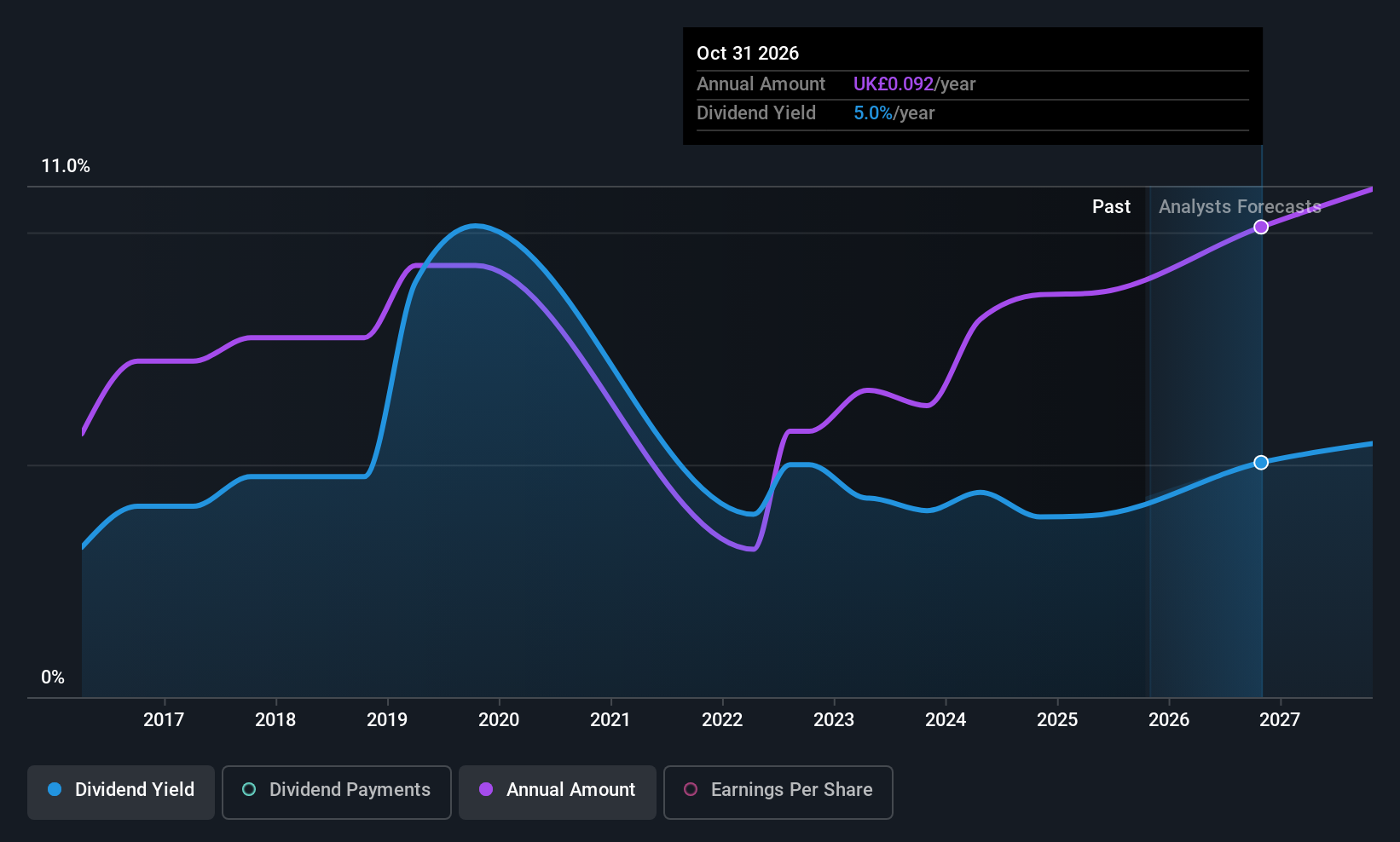1400x842 pixels.
Task: Select the blue data point marker on chart
Action: coord(1261,463)
